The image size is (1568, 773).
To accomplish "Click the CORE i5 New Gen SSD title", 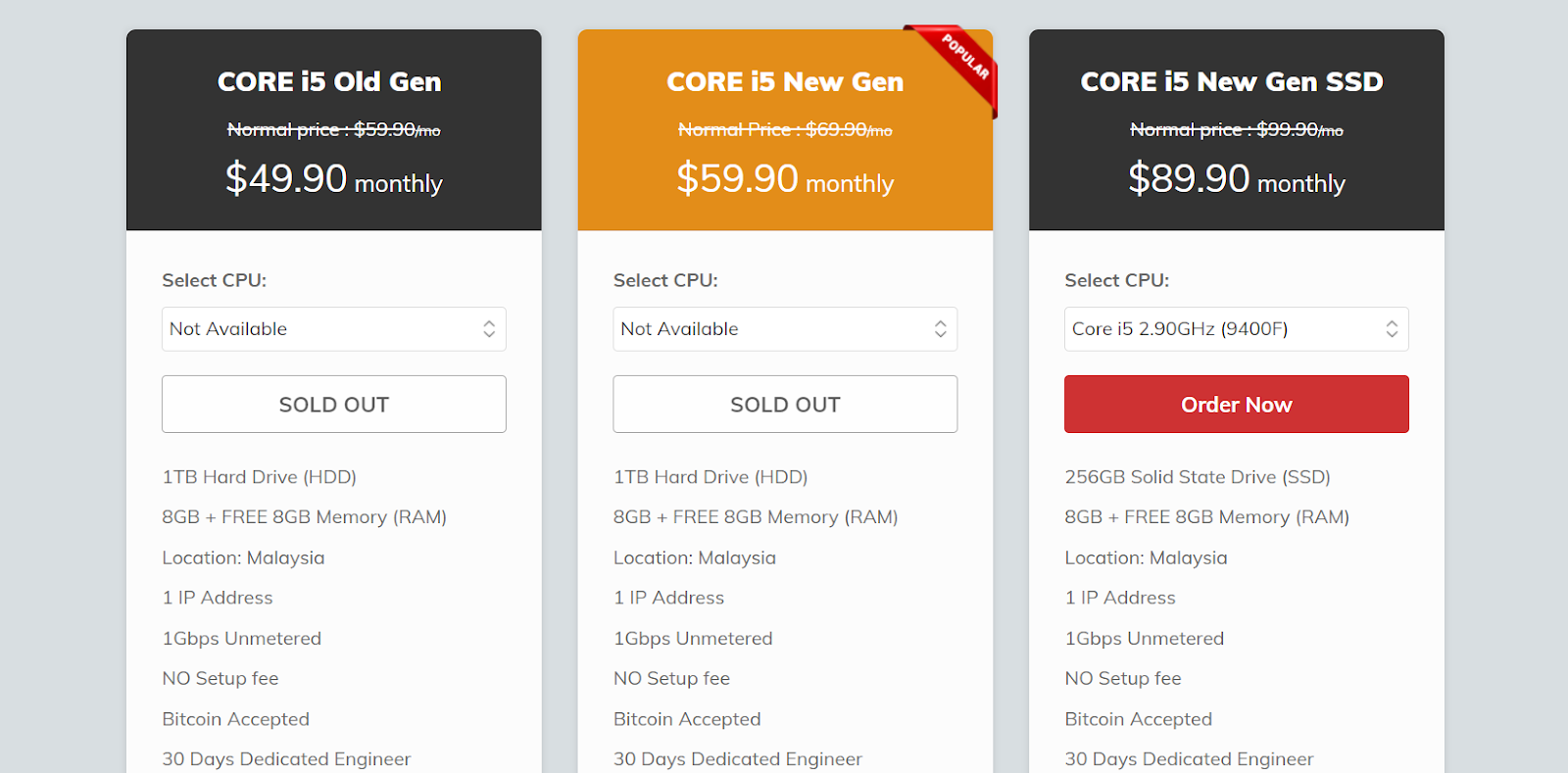I will [x=1231, y=81].
